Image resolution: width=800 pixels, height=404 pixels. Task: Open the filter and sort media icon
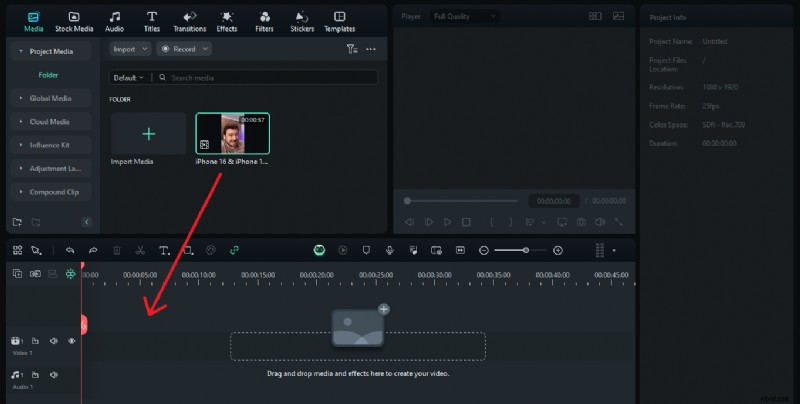[351, 49]
